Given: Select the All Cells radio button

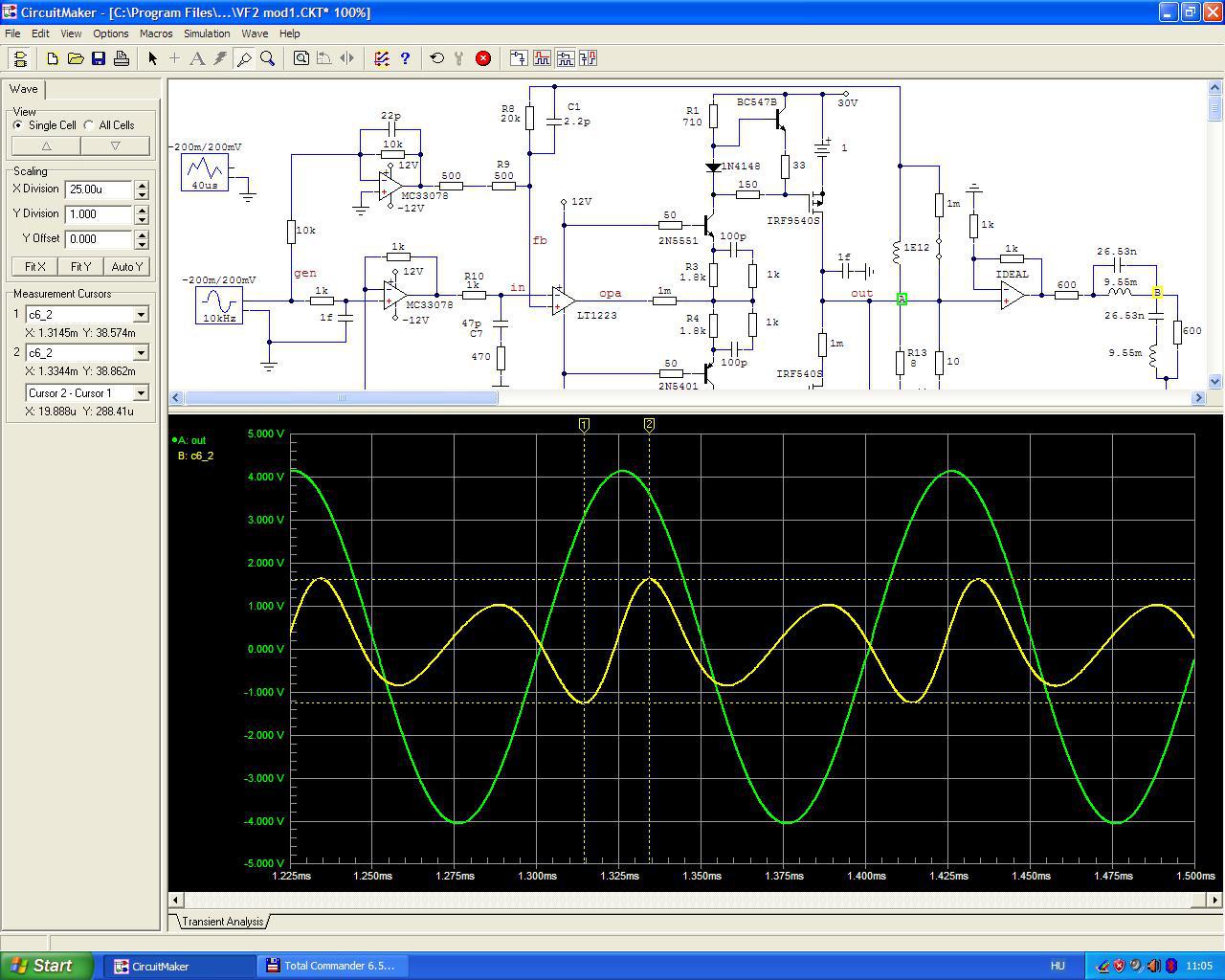Looking at the screenshot, I should point(89,125).
